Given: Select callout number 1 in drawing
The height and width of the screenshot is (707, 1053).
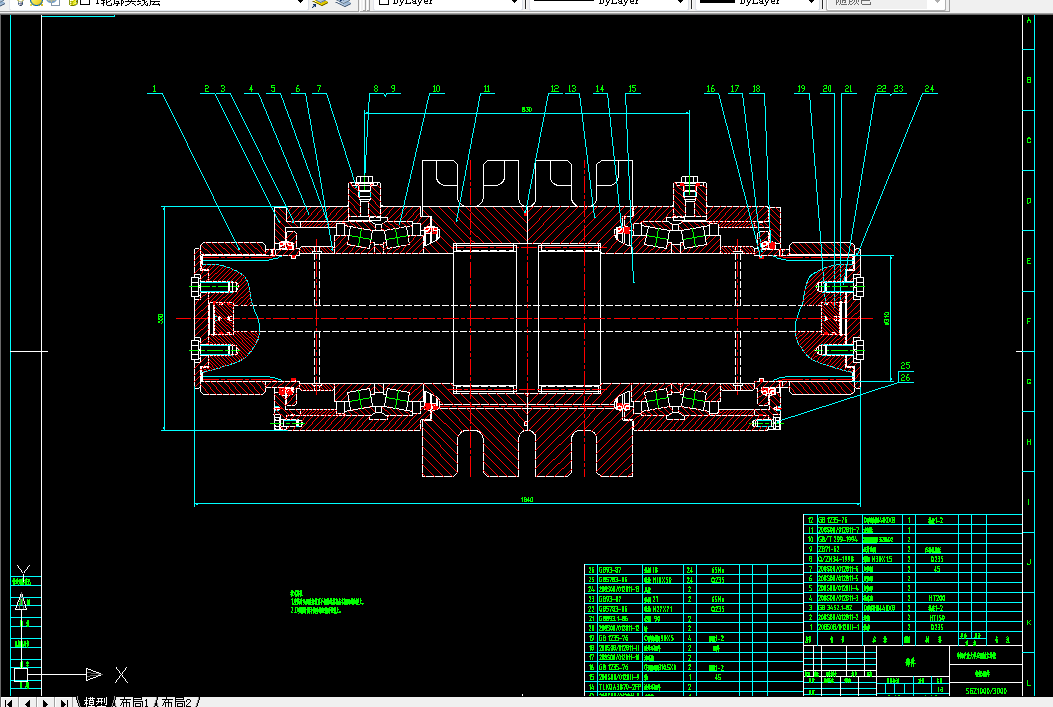Looking at the screenshot, I should [154, 89].
